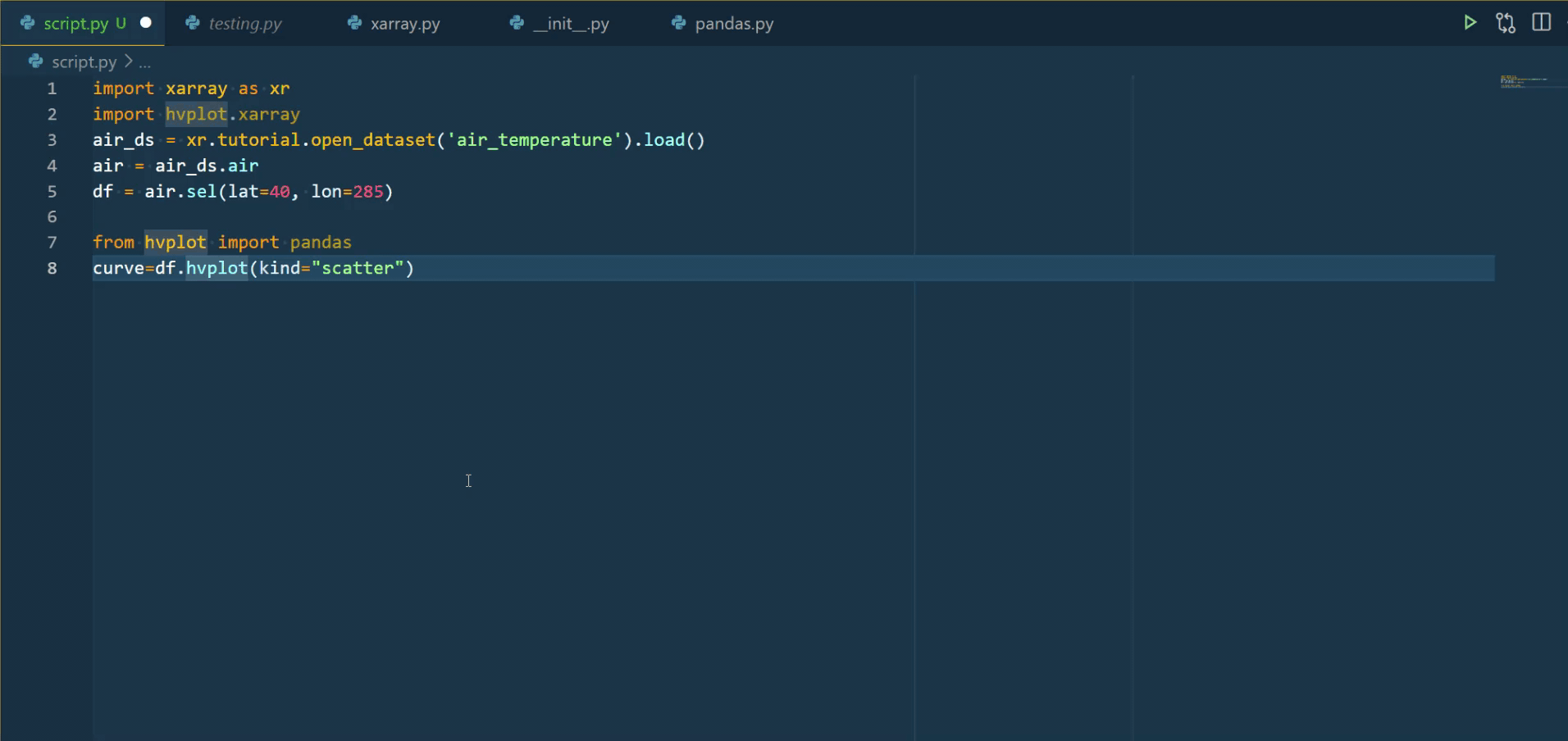
Task: Click script.py in the breadcrumb bar
Action: click(84, 61)
